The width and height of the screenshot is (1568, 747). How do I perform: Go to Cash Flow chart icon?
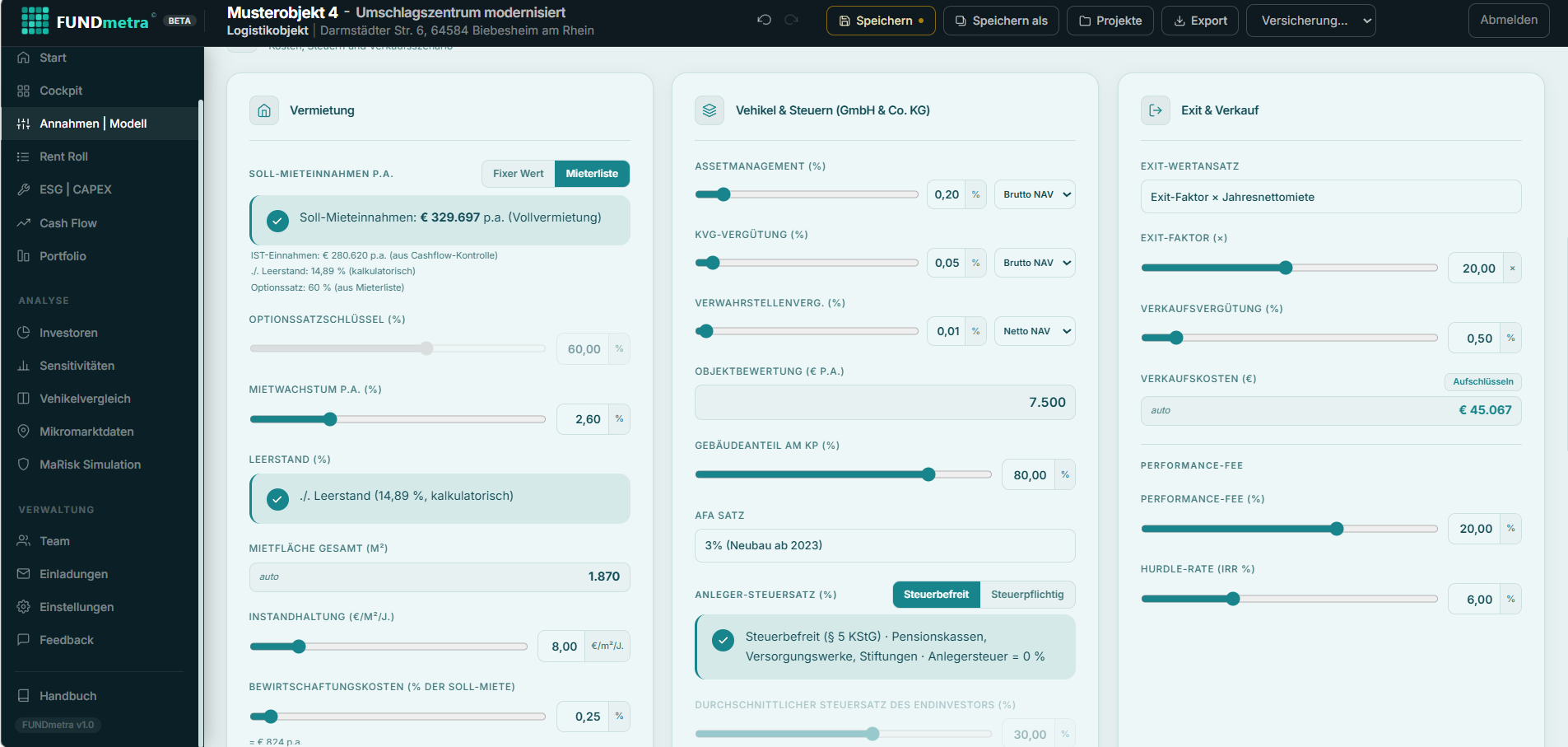[x=23, y=223]
